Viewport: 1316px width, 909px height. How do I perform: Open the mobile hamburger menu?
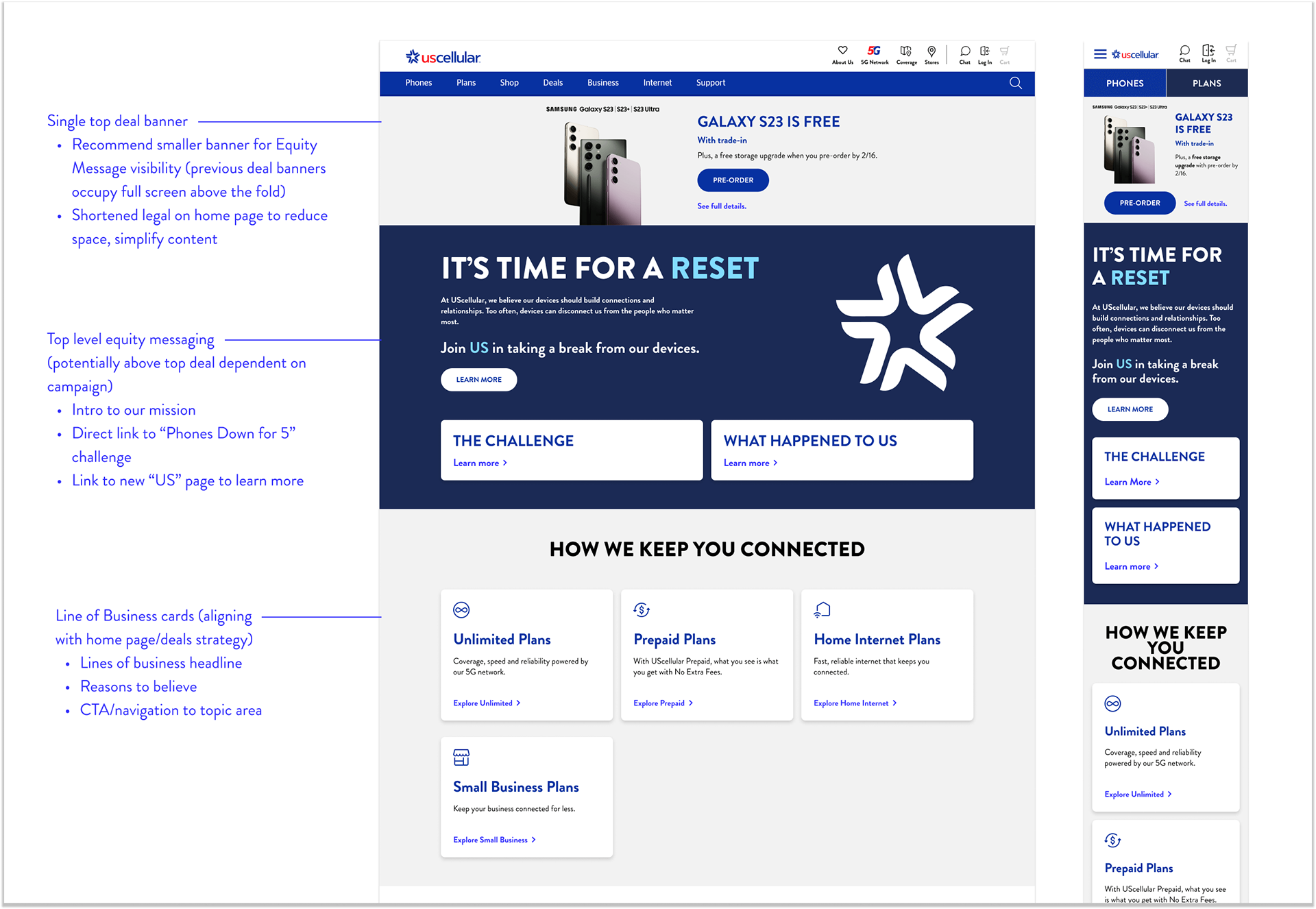[1100, 54]
